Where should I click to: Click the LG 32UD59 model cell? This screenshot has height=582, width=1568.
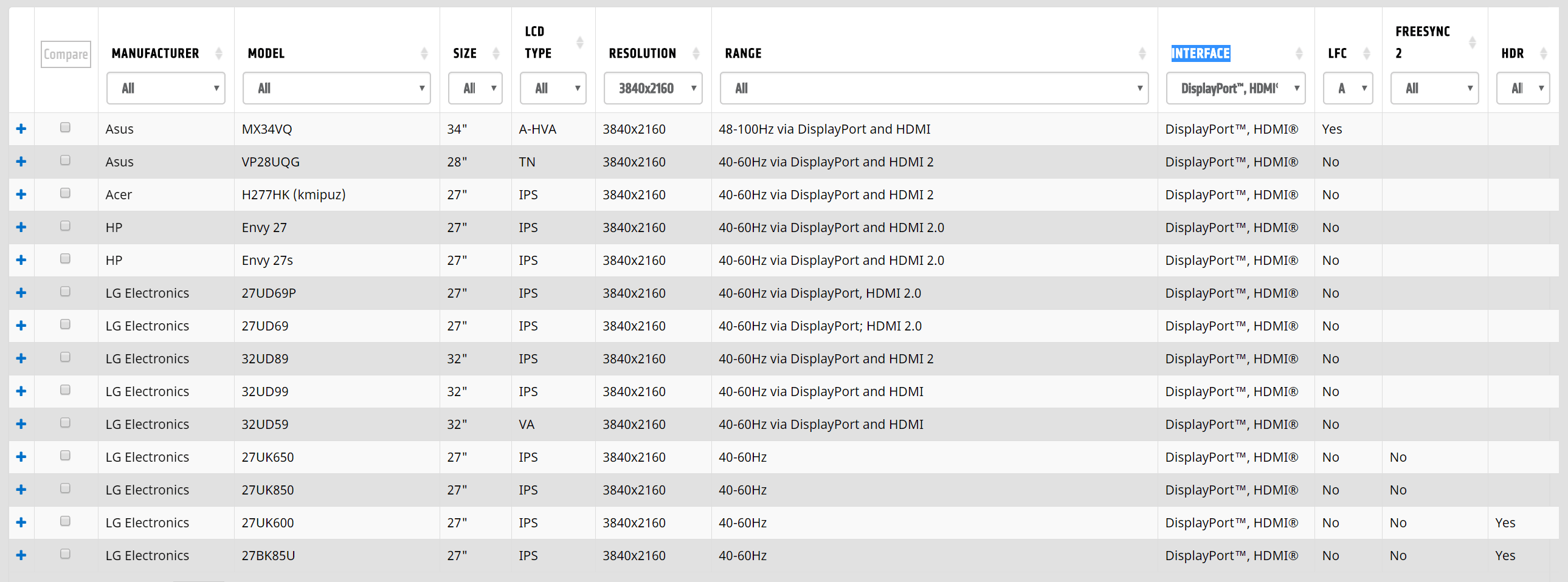point(265,425)
